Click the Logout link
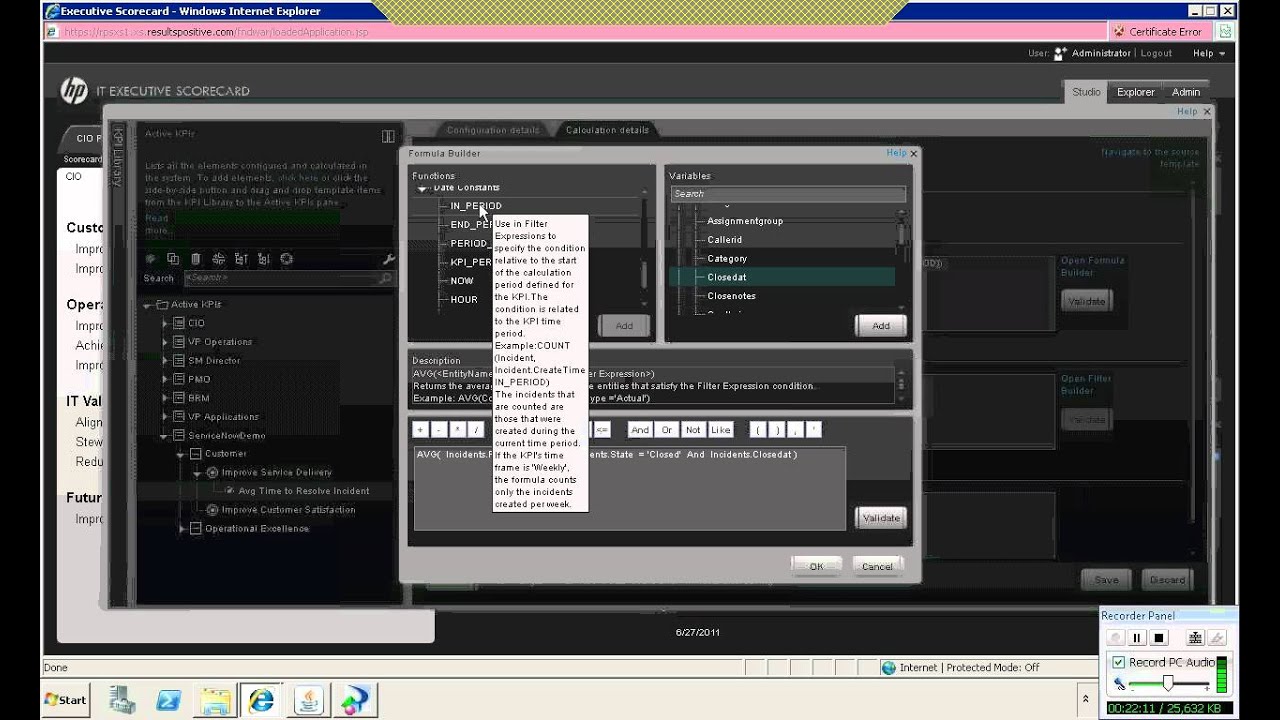This screenshot has width=1280, height=720. pyautogui.click(x=1156, y=53)
